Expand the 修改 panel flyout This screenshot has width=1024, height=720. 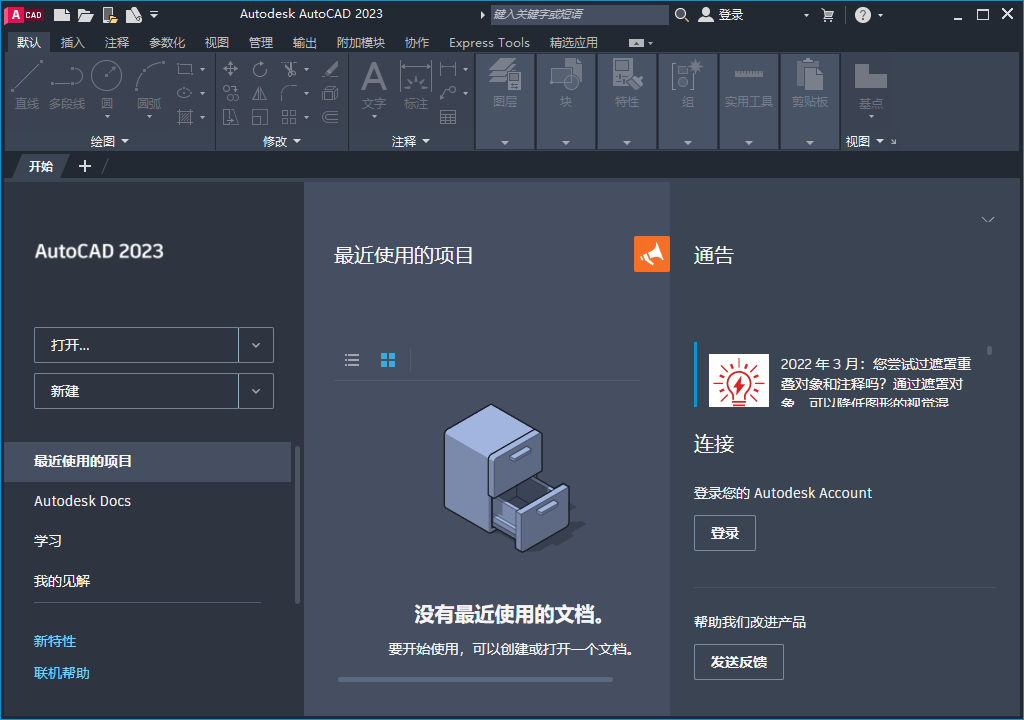281,141
